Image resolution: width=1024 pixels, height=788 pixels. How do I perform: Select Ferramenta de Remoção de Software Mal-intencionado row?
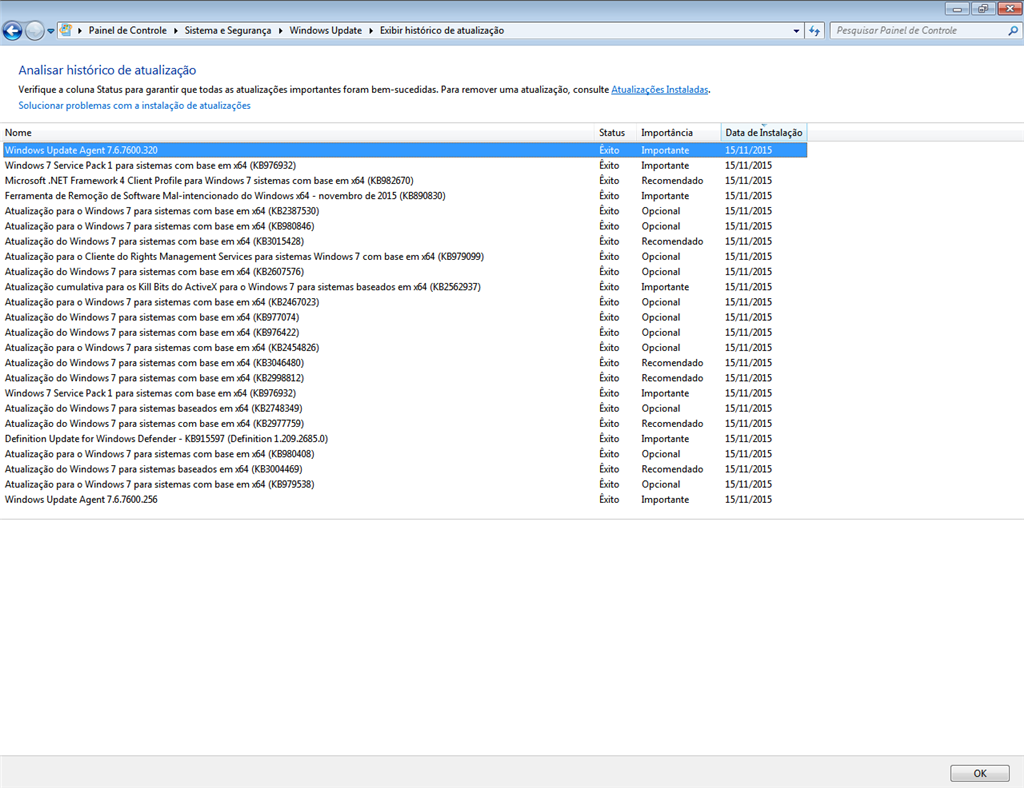coord(405,196)
